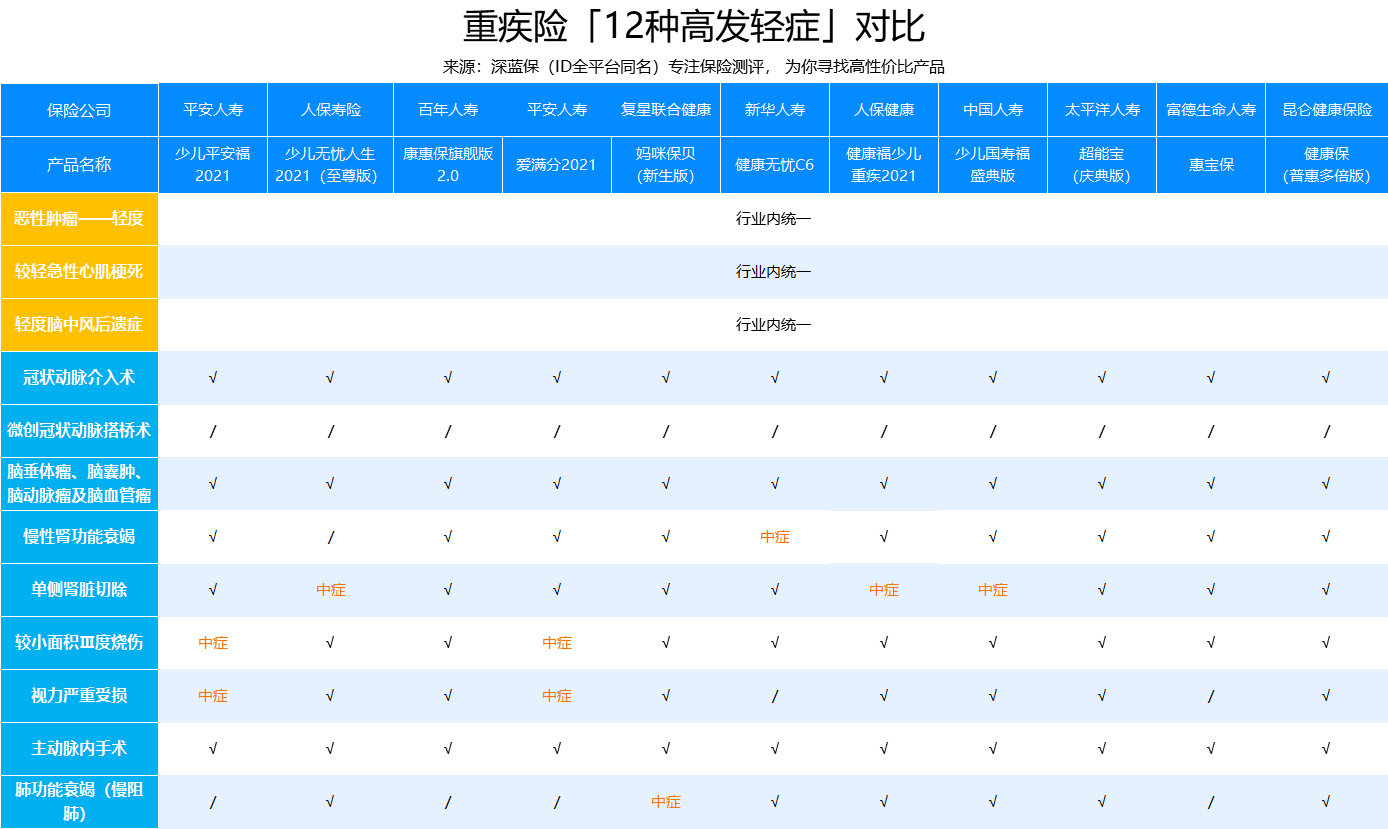Screen dimensions: 1388x829
Task: Click the row label 较小面积Ⅲ度烧伤
Action: pyautogui.click(x=79, y=643)
